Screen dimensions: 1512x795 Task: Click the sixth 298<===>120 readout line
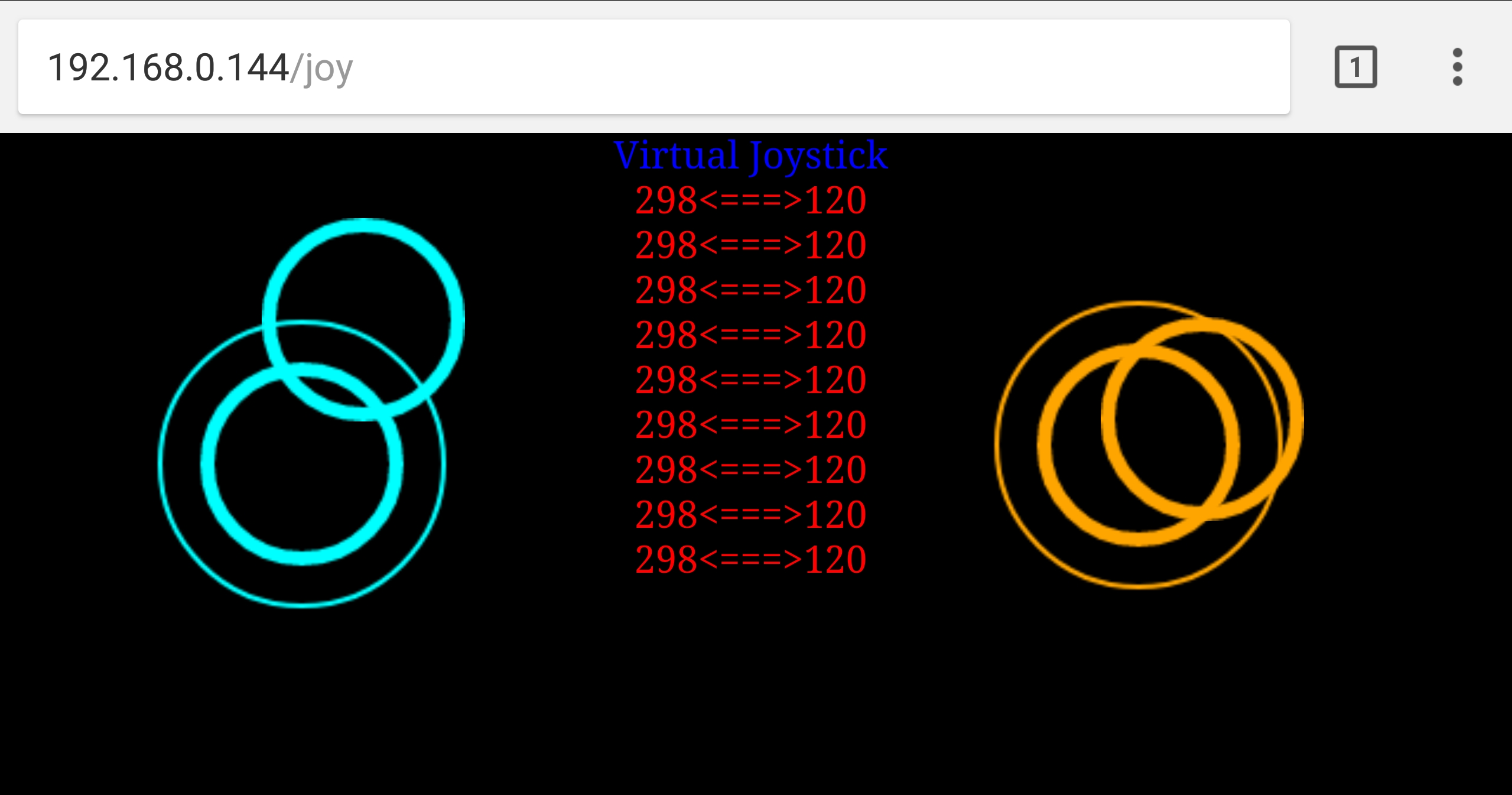[750, 425]
